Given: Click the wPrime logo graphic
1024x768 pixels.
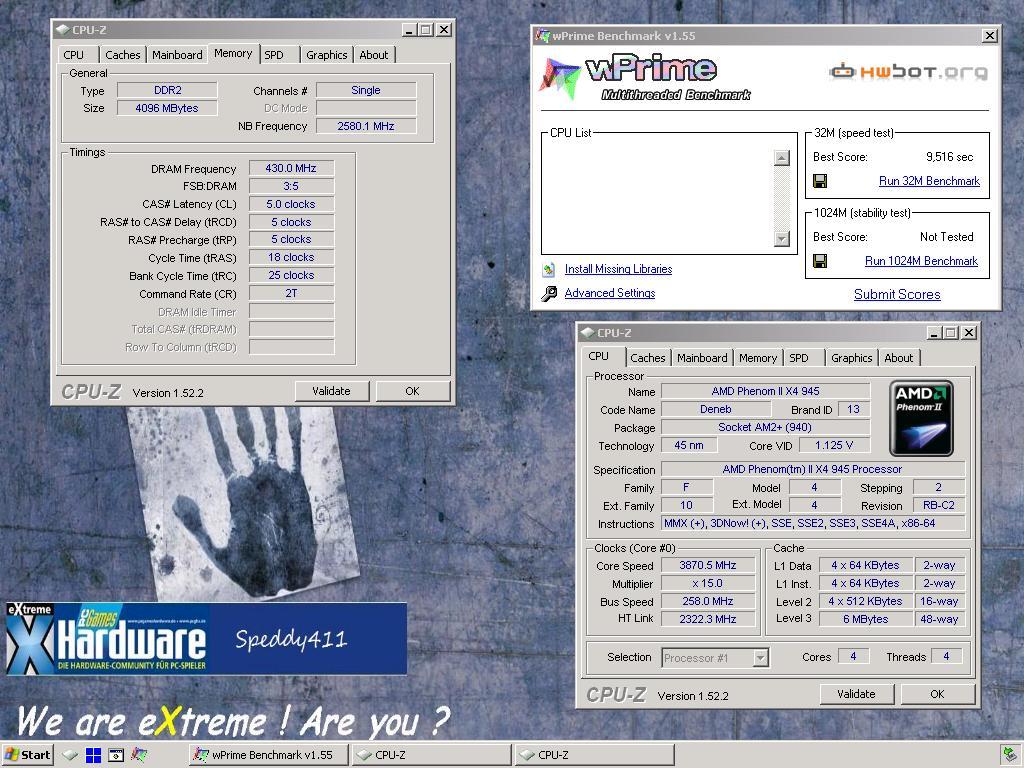Looking at the screenshot, I should click(643, 77).
